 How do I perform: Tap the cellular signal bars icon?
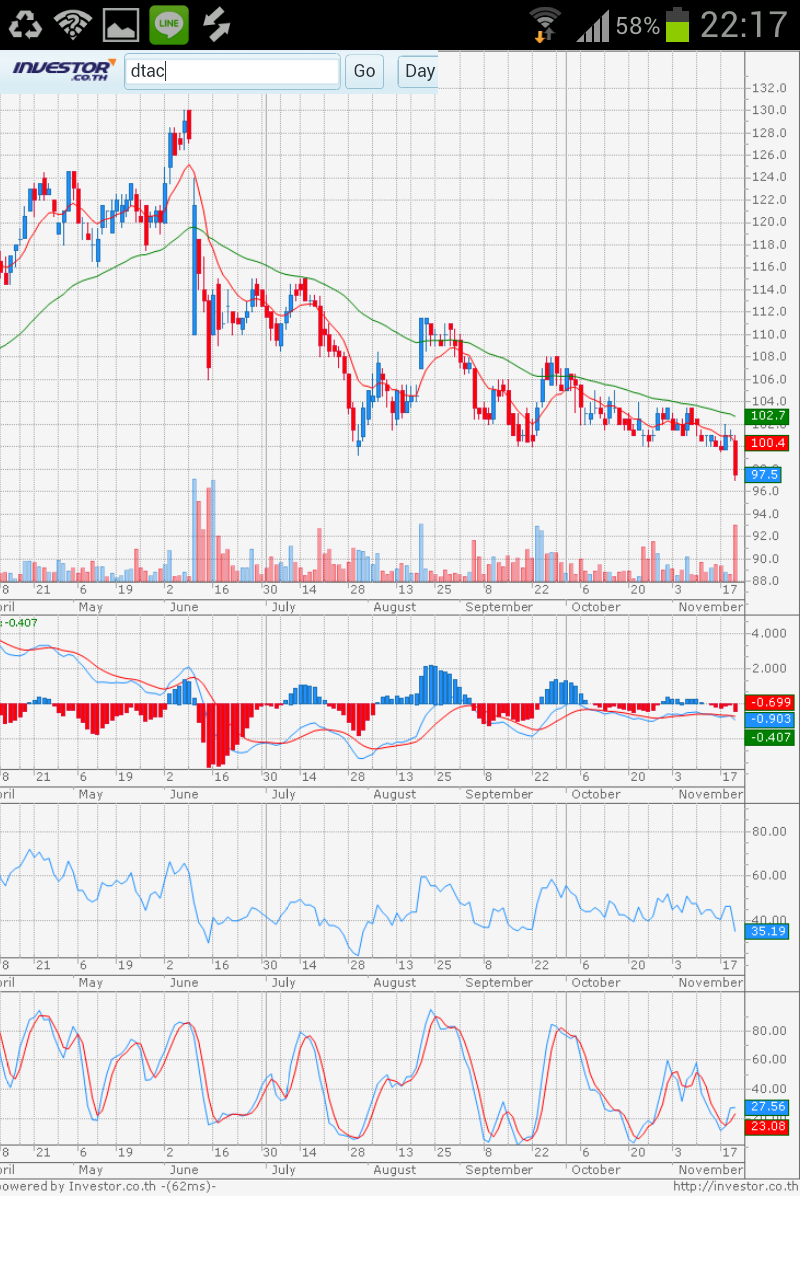(x=593, y=25)
